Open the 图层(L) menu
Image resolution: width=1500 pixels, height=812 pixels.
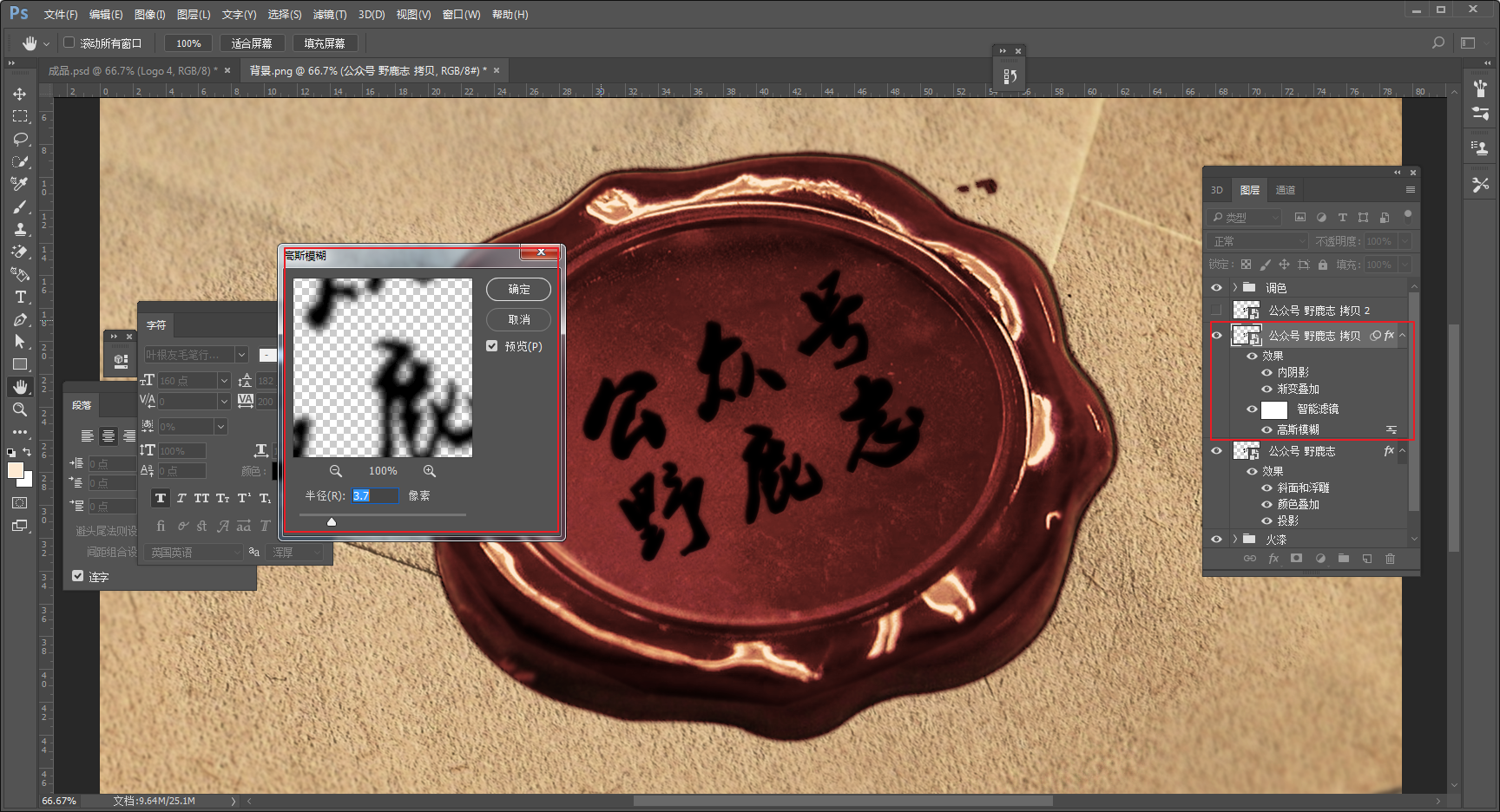(194, 15)
